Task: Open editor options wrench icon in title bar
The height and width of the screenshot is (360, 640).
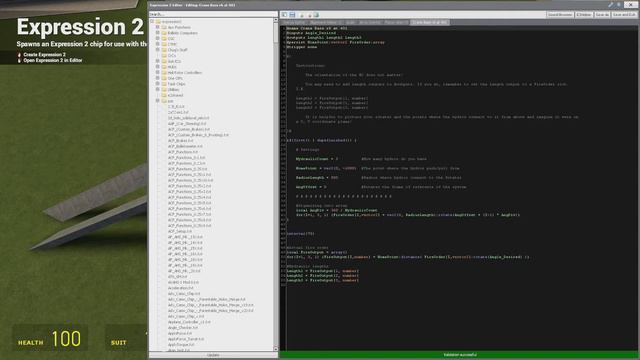Action: click(x=611, y=5)
